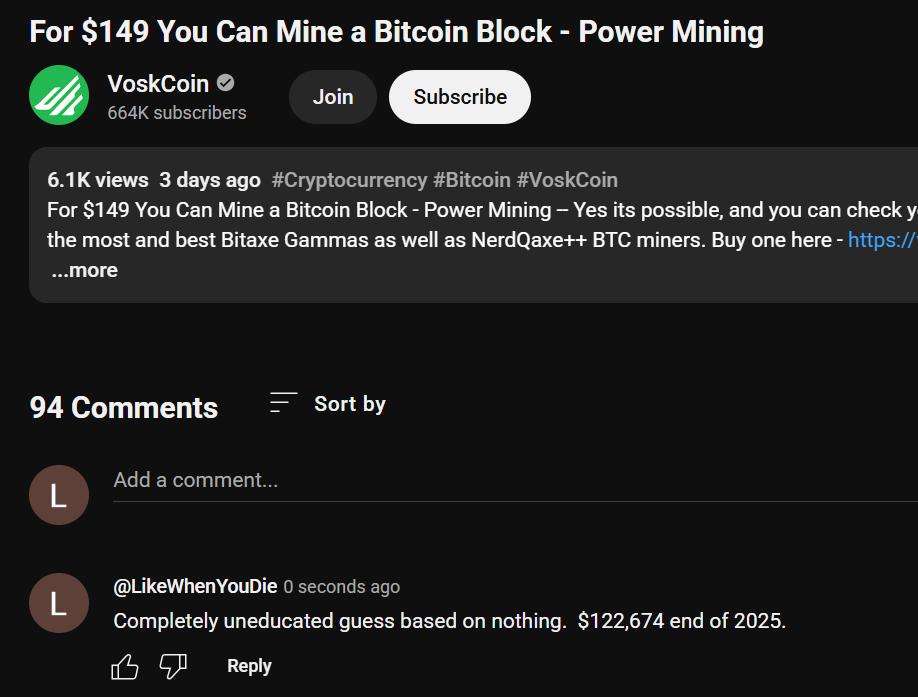This screenshot has height=697, width=918.
Task: Open the commenter's L avatar on the @LikeWhenYouDie comment
Action: pyautogui.click(x=59, y=603)
